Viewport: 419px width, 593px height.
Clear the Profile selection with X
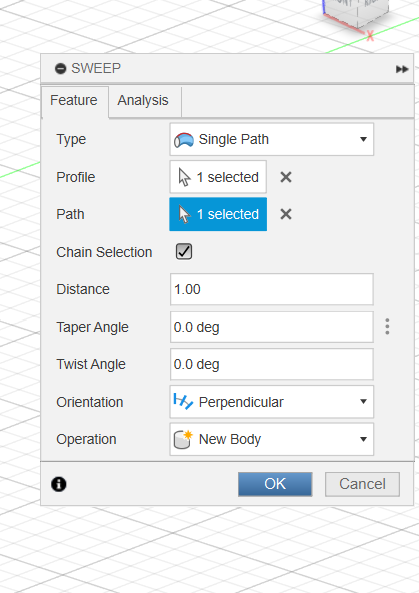point(286,177)
